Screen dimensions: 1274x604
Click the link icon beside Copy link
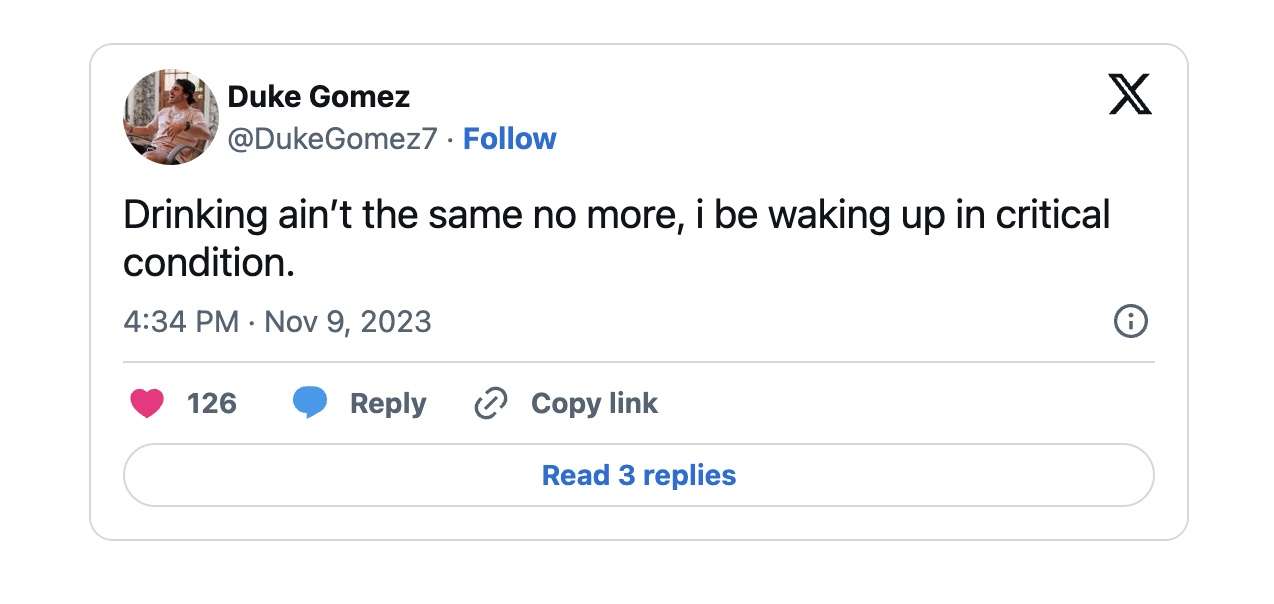click(x=489, y=403)
